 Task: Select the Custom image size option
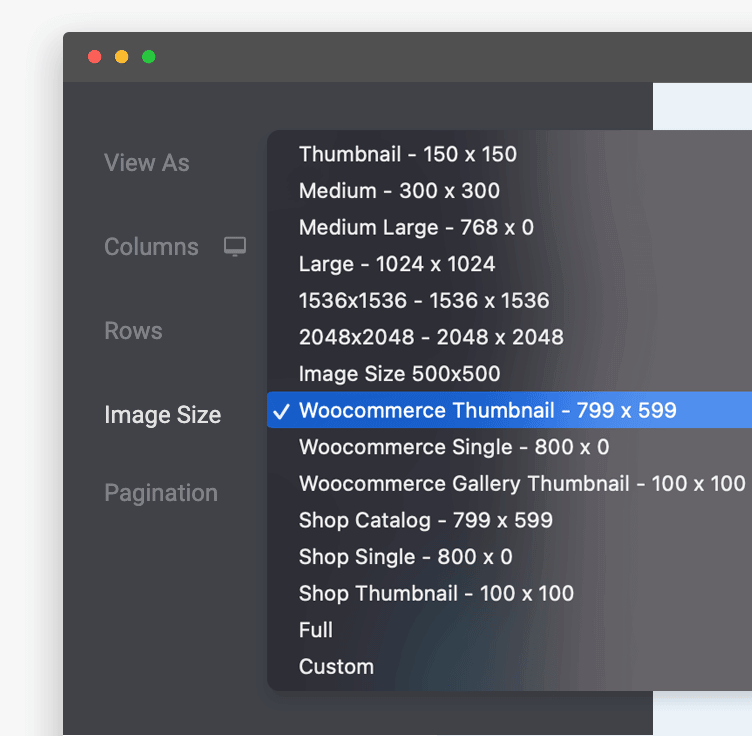click(x=336, y=667)
